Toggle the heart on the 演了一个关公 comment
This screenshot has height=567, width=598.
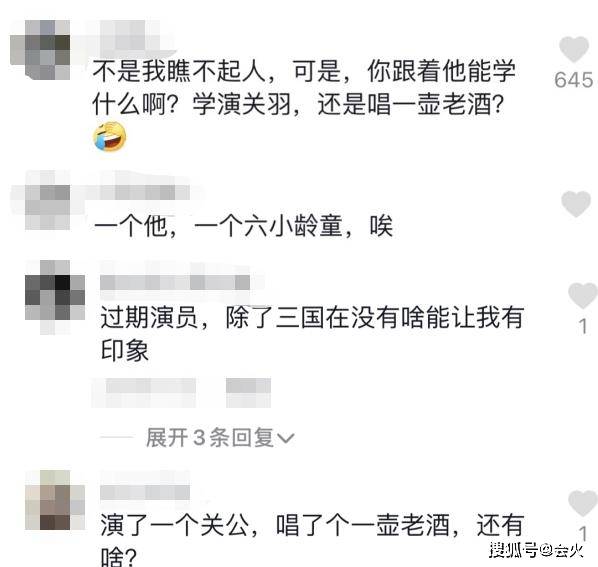click(582, 503)
